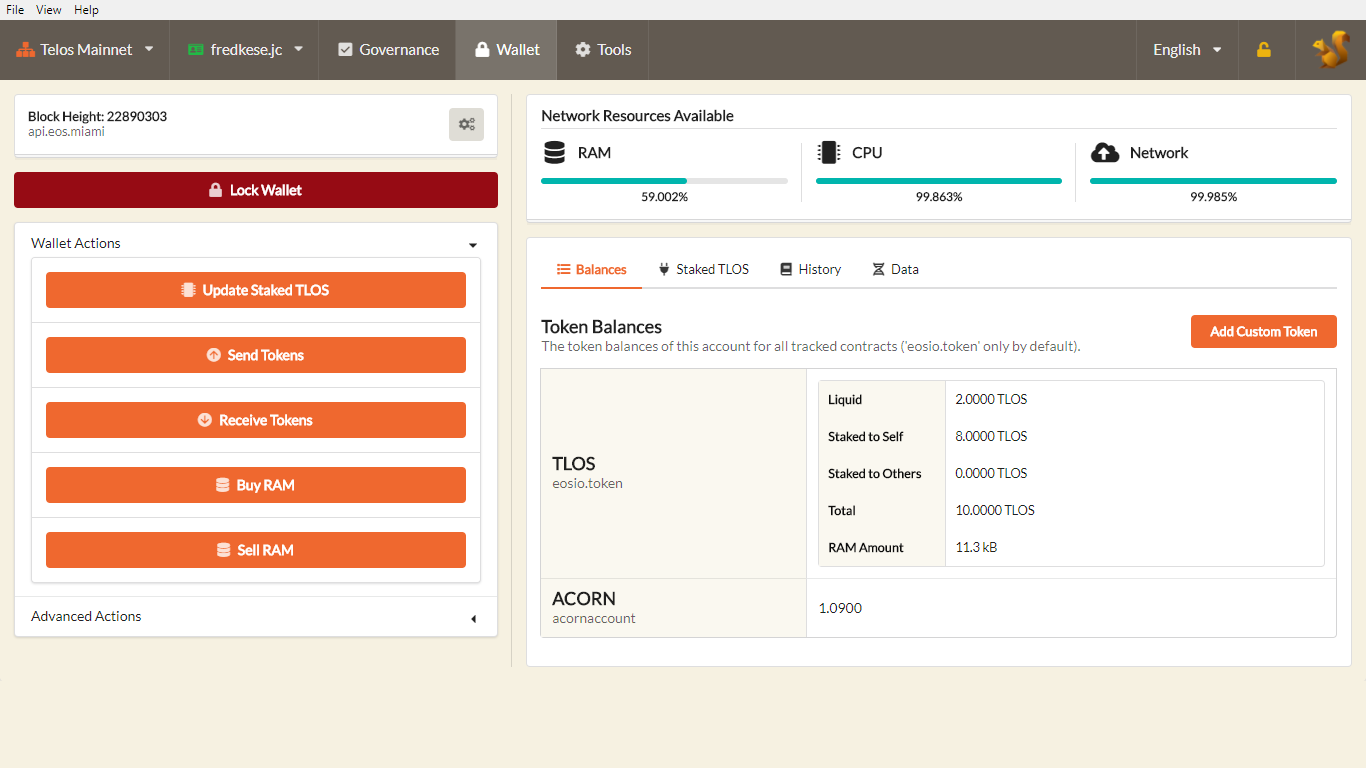This screenshot has width=1366, height=768.
Task: Click the Network usage progress bar
Action: tap(1213, 181)
